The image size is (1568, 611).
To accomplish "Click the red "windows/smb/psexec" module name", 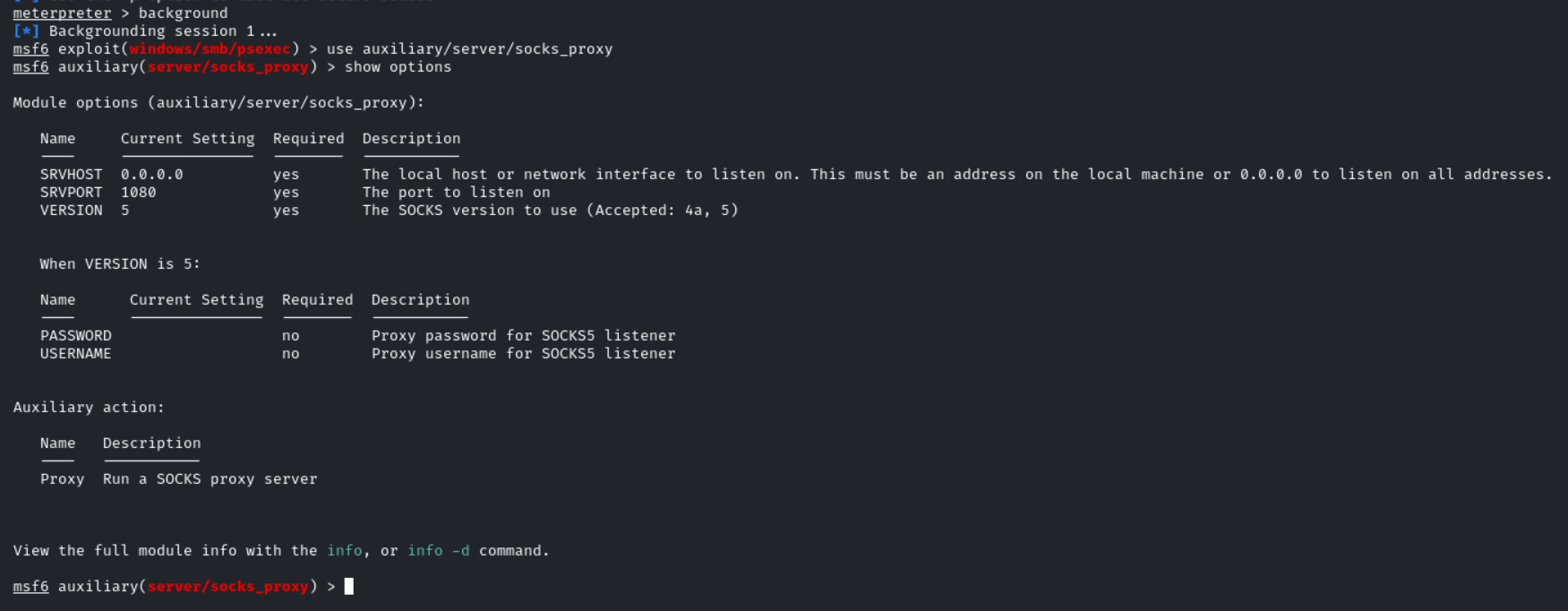I will (210, 48).
